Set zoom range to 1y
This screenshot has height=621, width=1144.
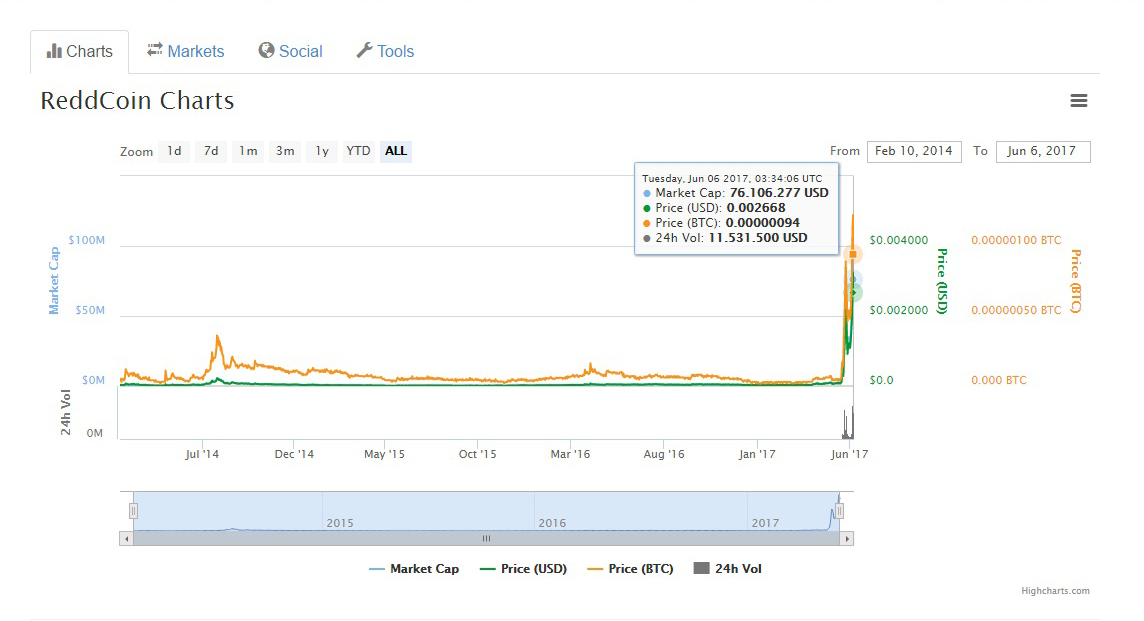(x=322, y=151)
